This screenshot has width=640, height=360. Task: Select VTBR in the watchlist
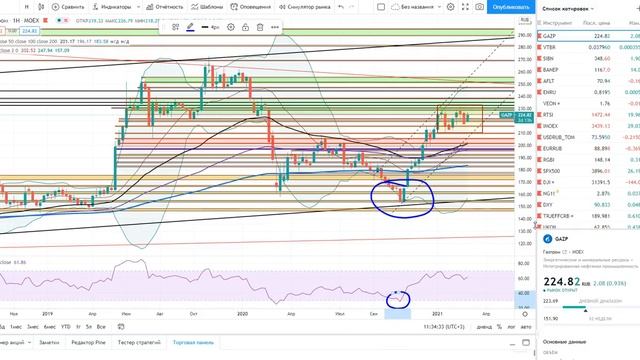pyautogui.click(x=588, y=47)
